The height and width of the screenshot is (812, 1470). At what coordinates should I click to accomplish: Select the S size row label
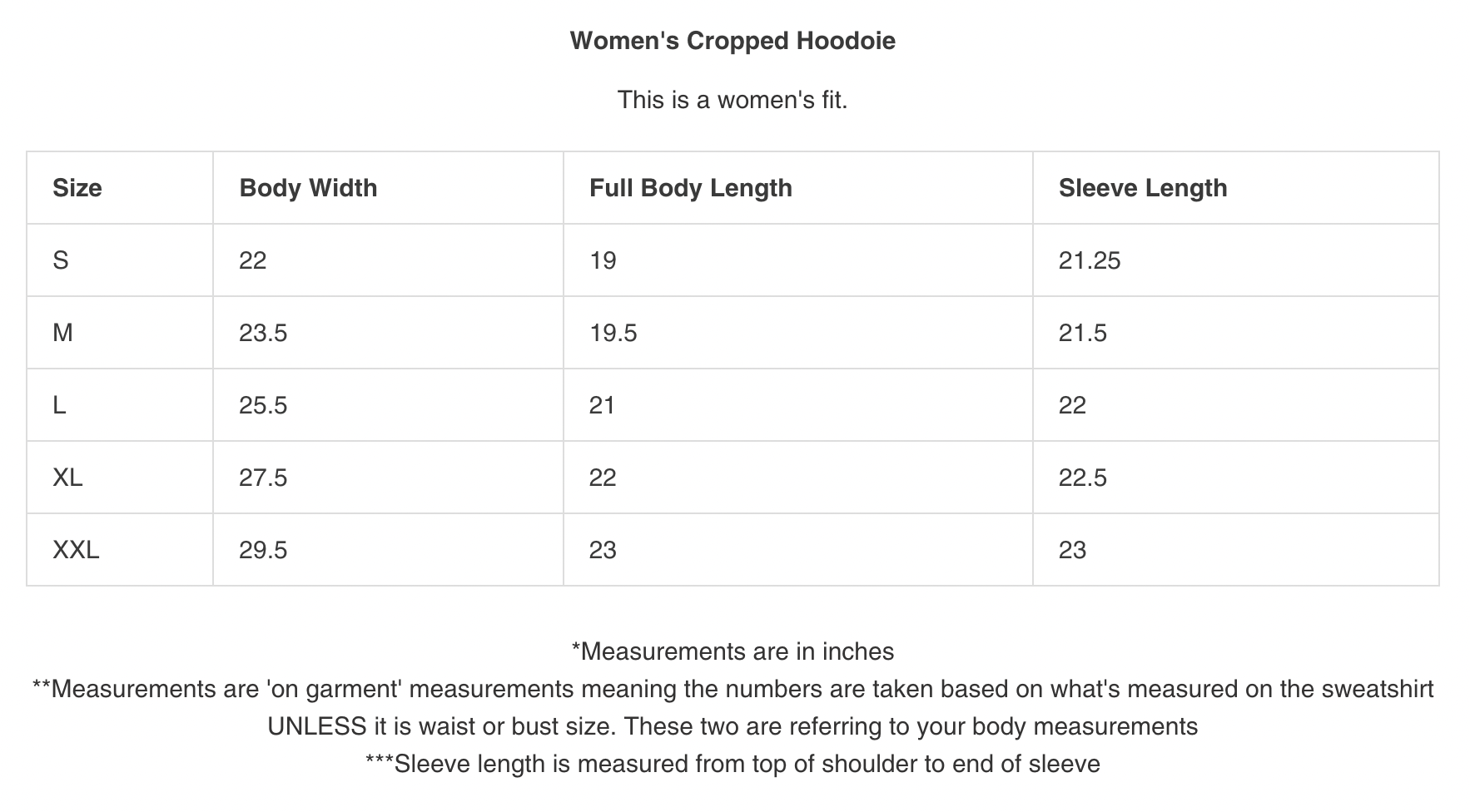click(61, 260)
